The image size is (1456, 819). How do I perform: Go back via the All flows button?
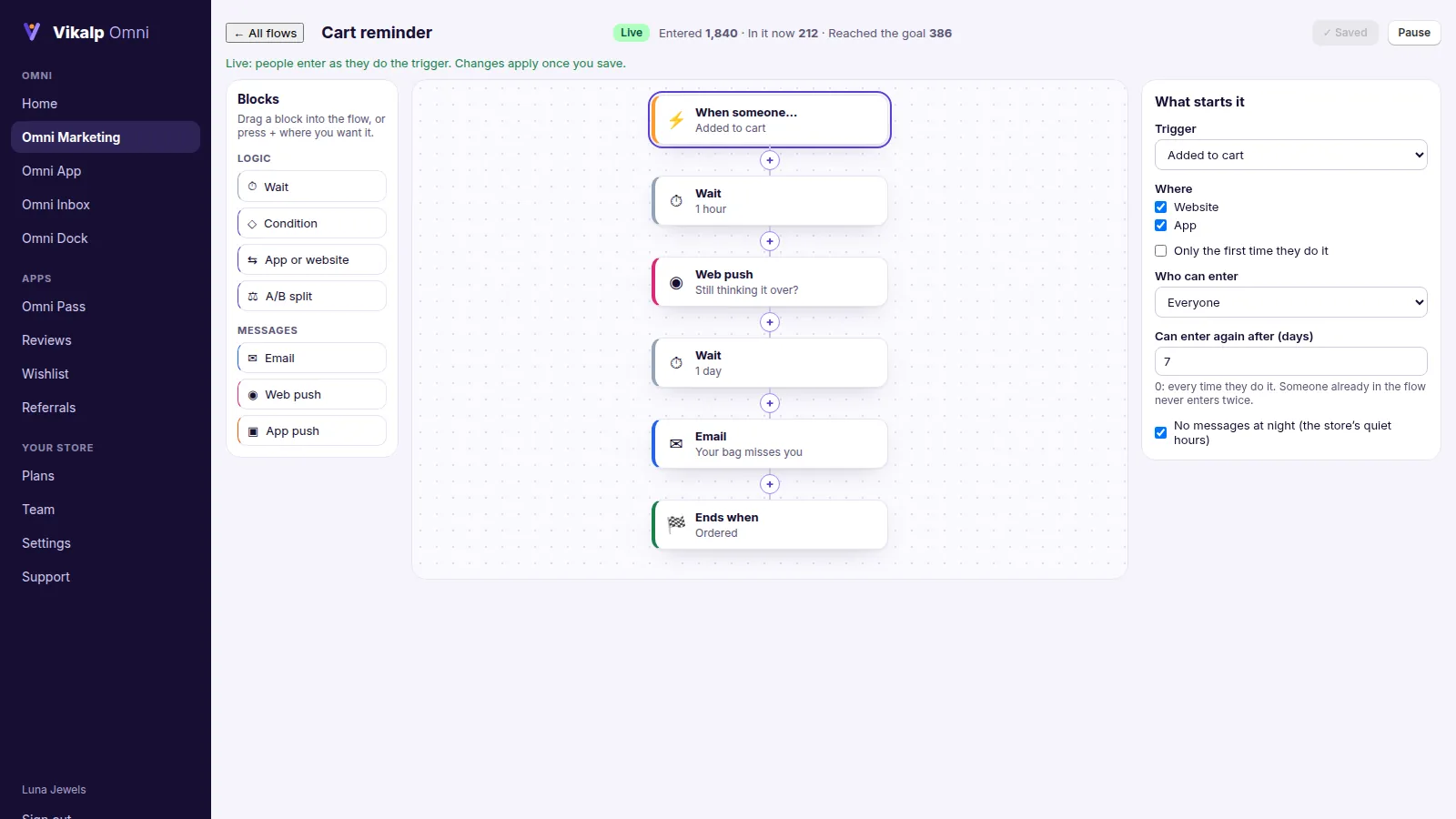[x=265, y=33]
